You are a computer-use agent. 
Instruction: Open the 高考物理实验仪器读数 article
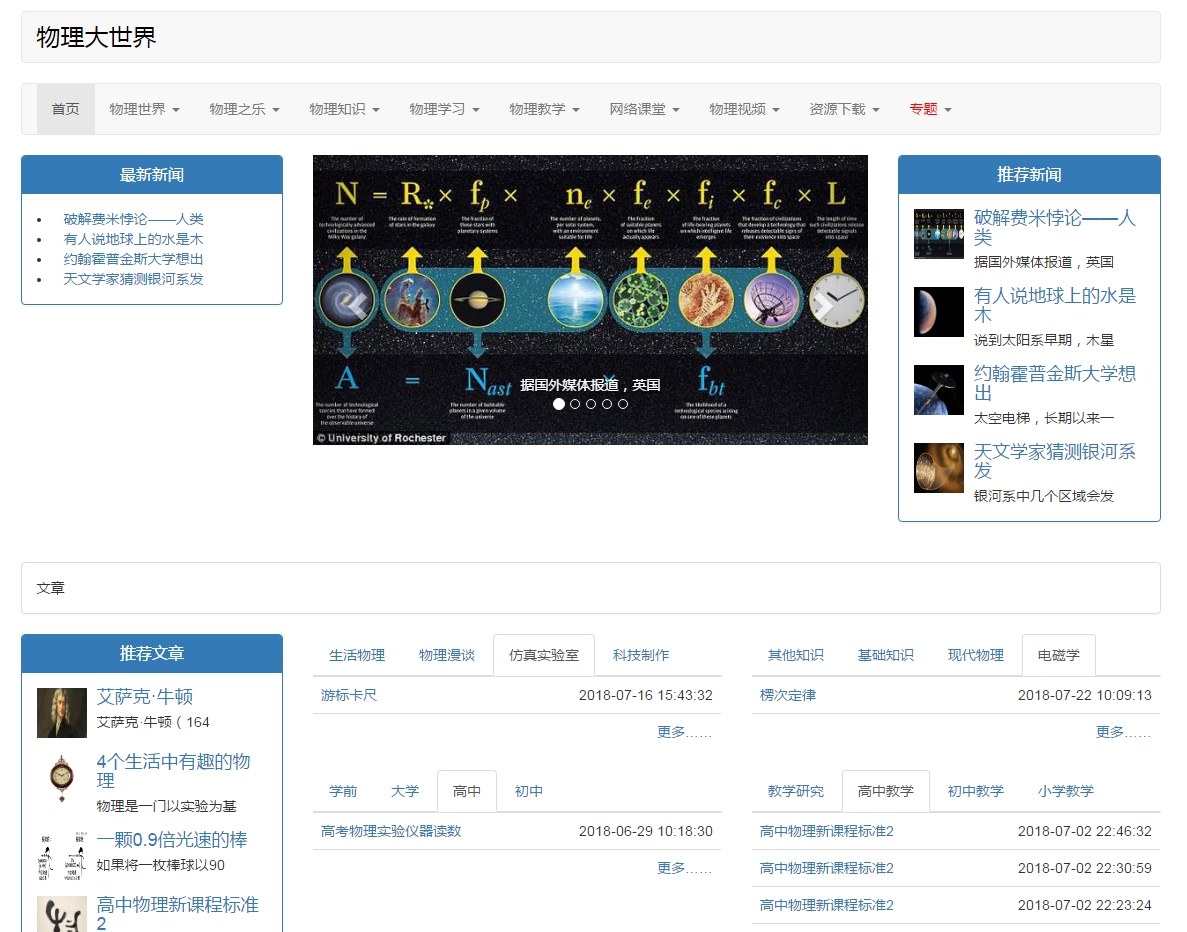point(391,831)
